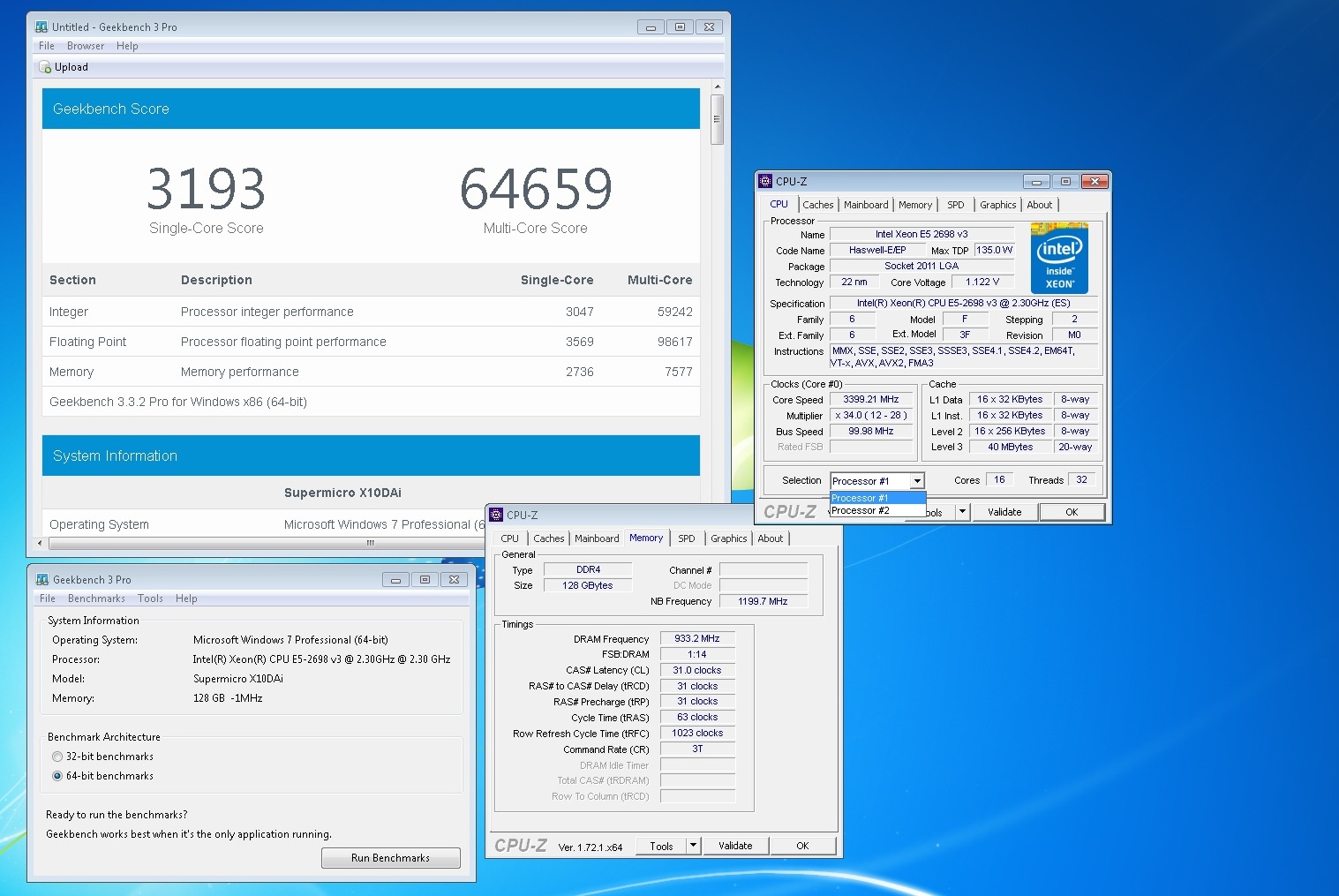Click OK in processor CPU-Z window
Image resolution: width=1339 pixels, height=896 pixels.
click(1072, 512)
